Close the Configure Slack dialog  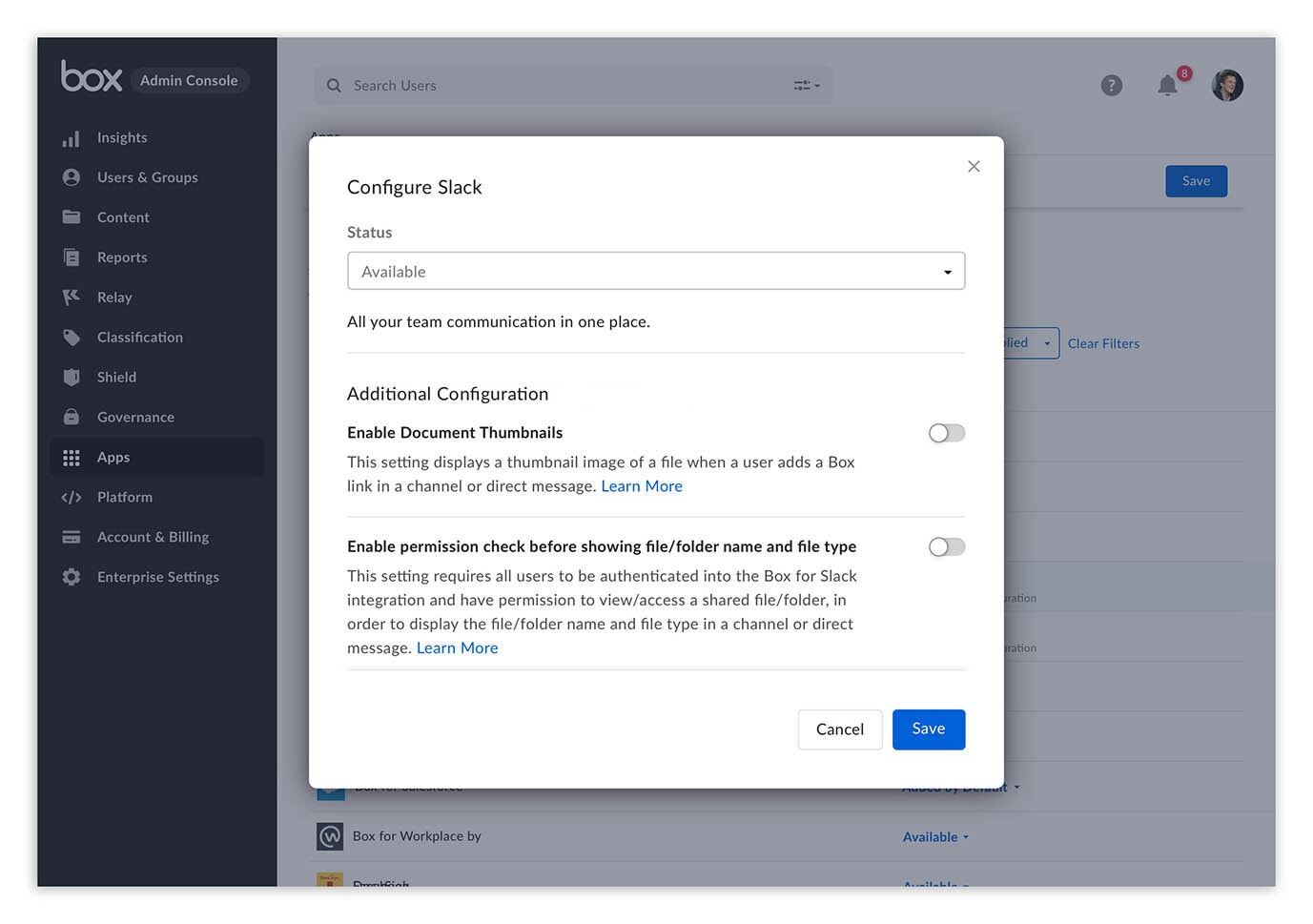(x=974, y=167)
